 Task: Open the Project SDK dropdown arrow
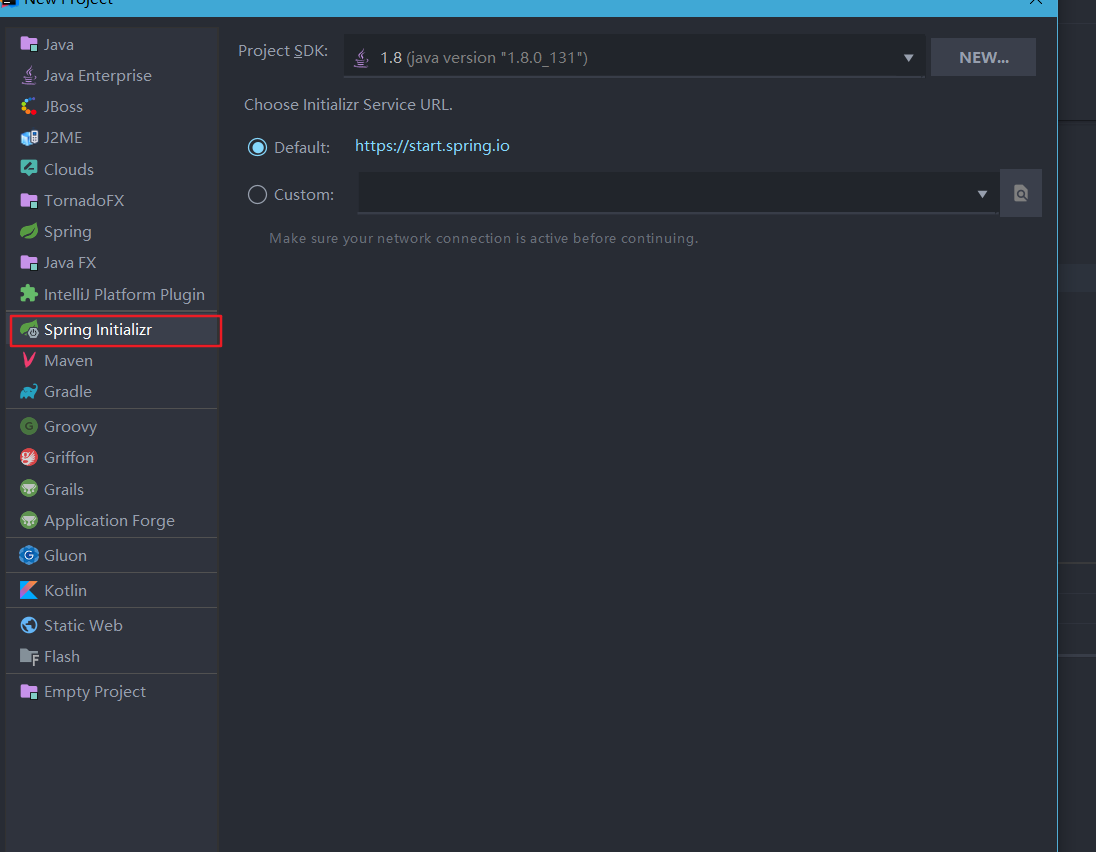click(908, 58)
